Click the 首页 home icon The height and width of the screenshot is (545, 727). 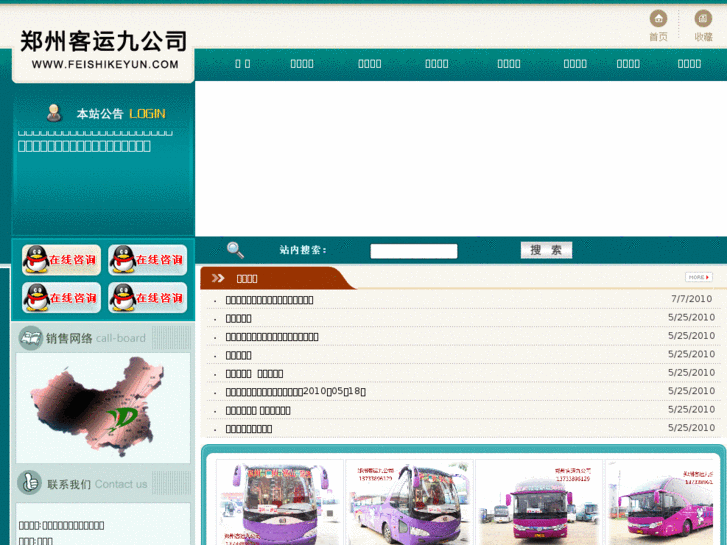[658, 19]
